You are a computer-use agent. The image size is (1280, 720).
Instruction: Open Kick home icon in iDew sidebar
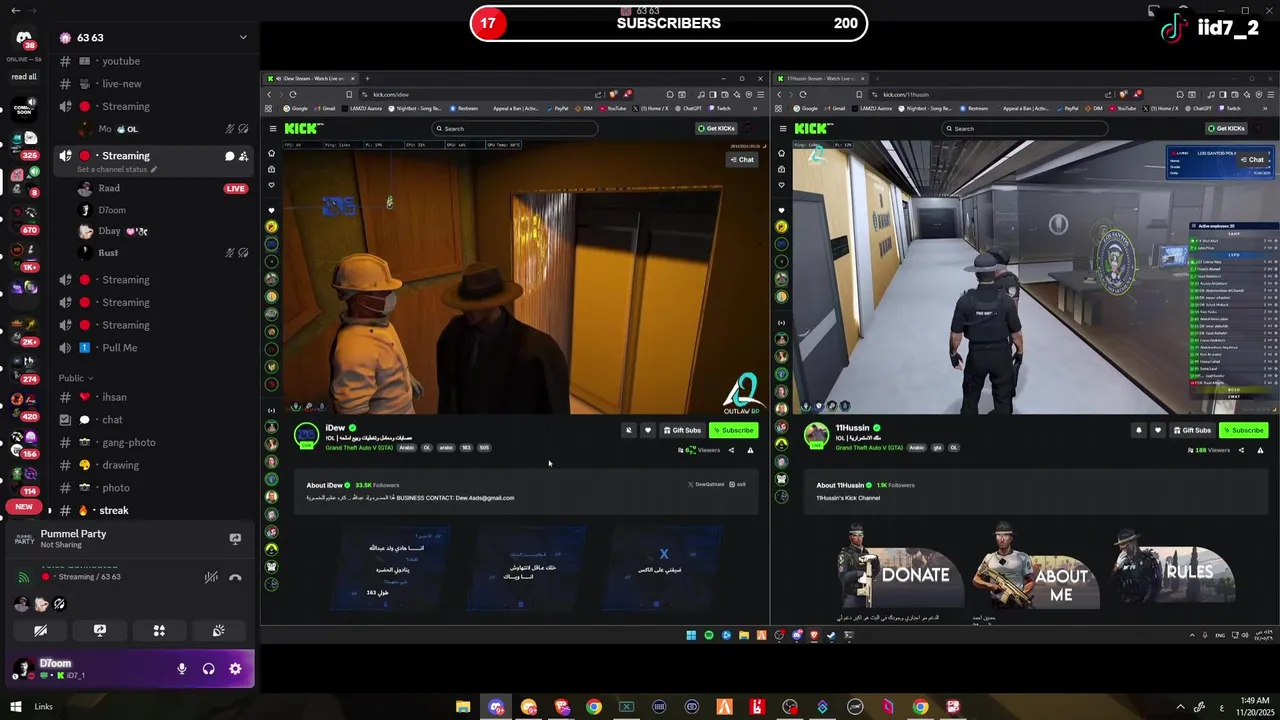pos(271,153)
